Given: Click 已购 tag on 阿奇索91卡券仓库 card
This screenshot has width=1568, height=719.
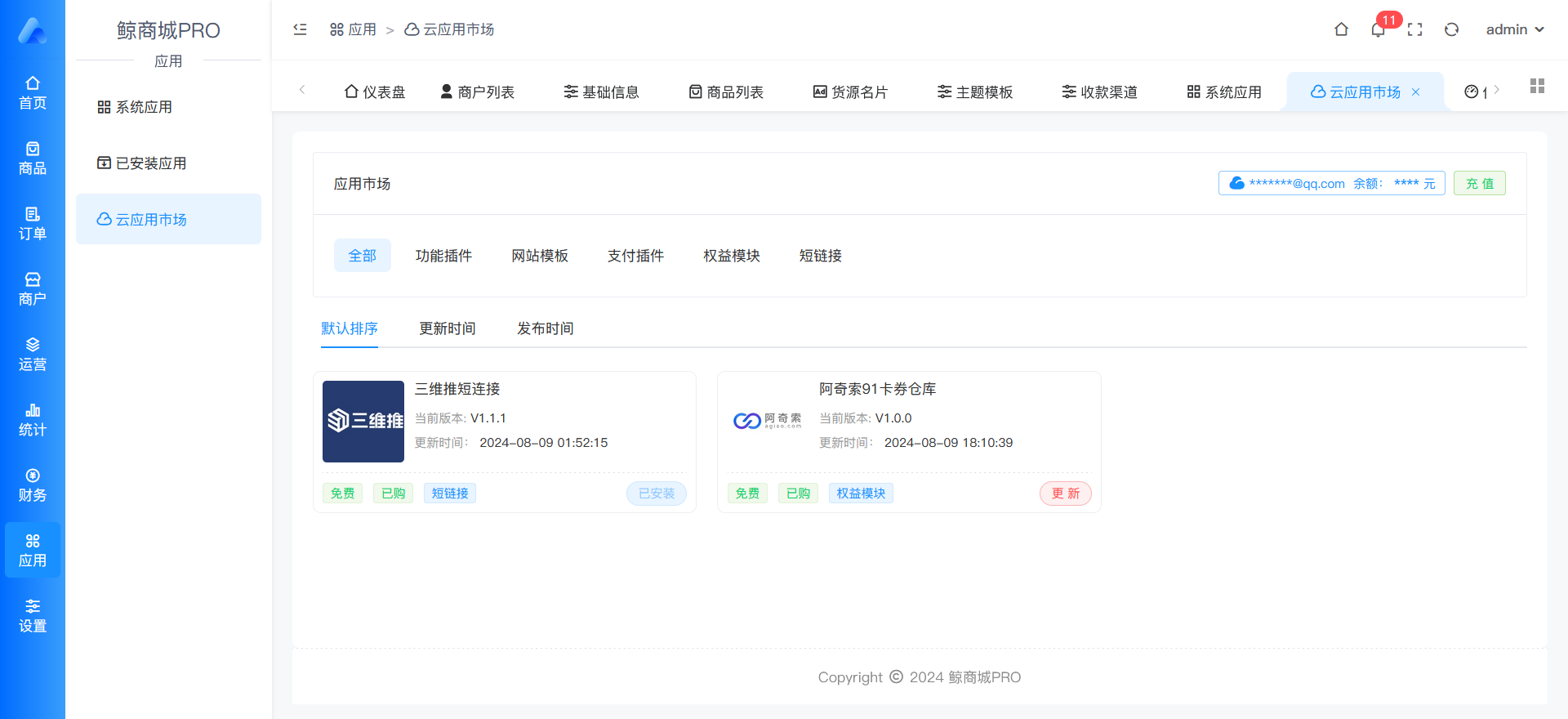Looking at the screenshot, I should 799,493.
